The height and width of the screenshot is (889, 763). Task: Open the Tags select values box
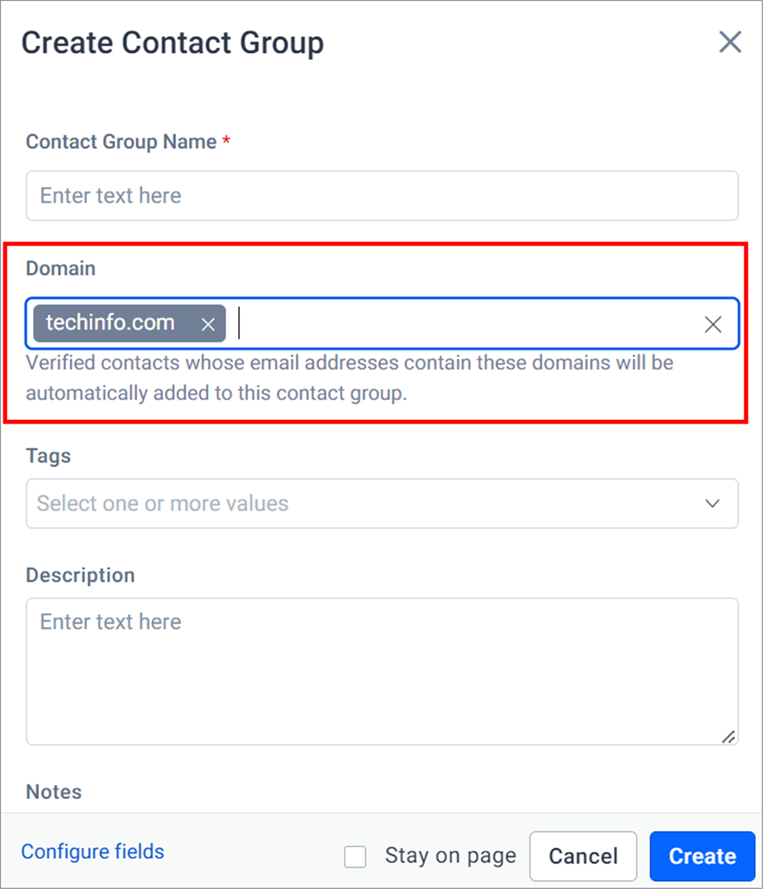pos(382,503)
